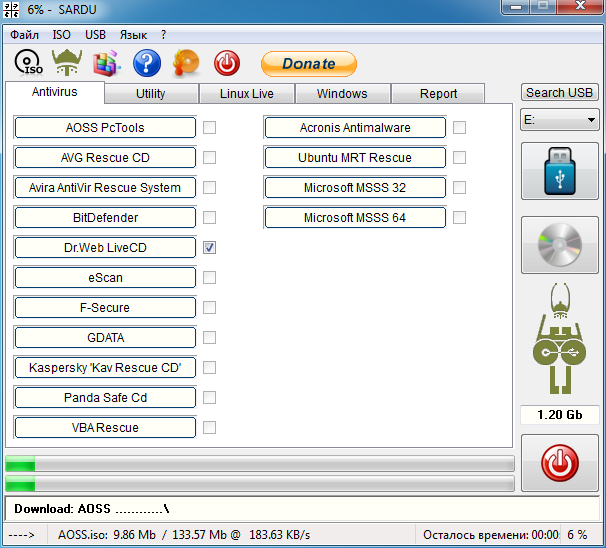Click the Осталось времени status entry

[x=491, y=535]
